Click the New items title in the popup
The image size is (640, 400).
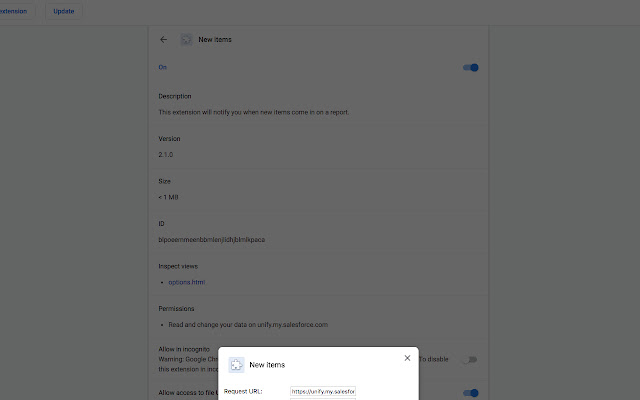click(267, 365)
